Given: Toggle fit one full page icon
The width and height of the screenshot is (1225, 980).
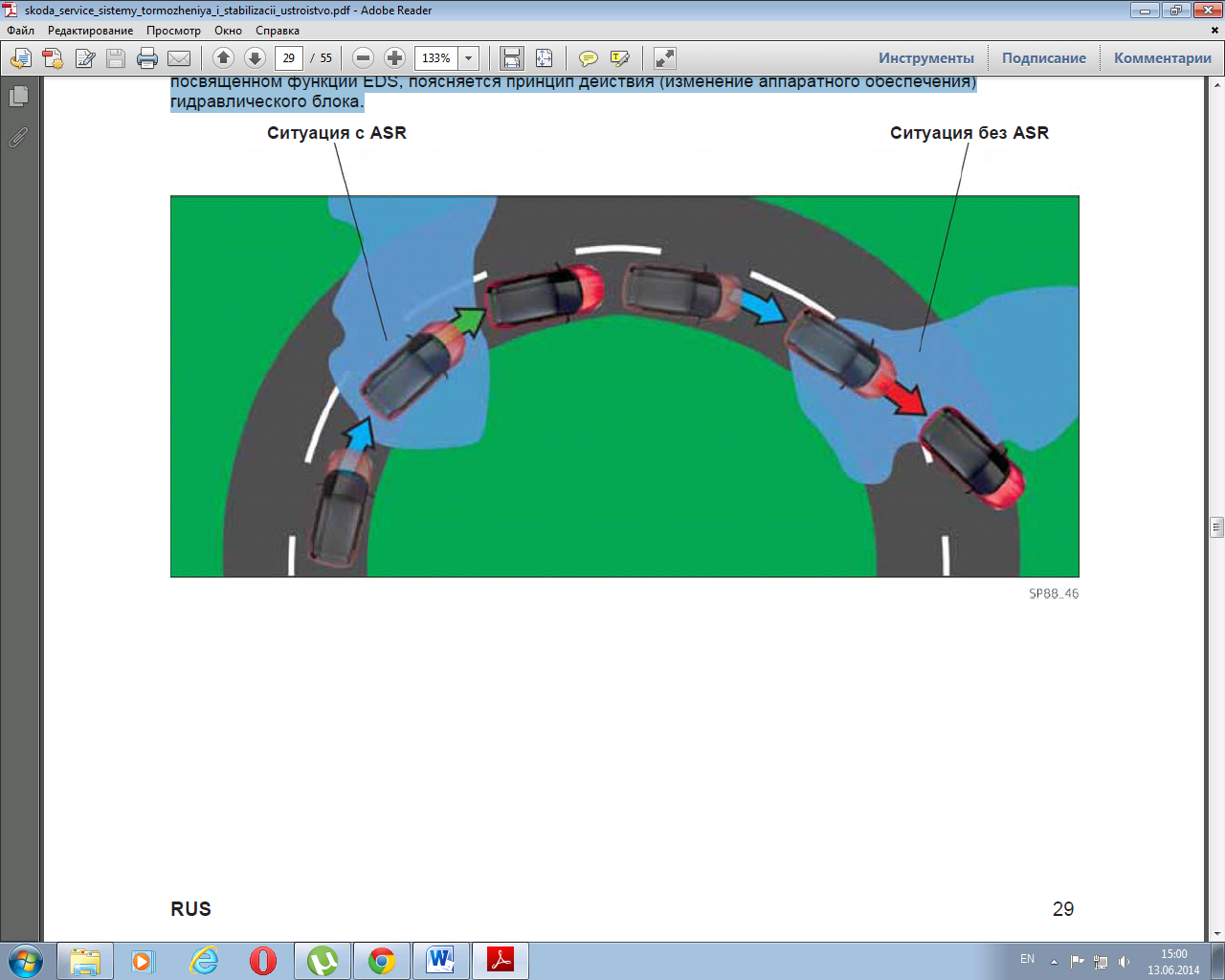Looking at the screenshot, I should pos(544,58).
